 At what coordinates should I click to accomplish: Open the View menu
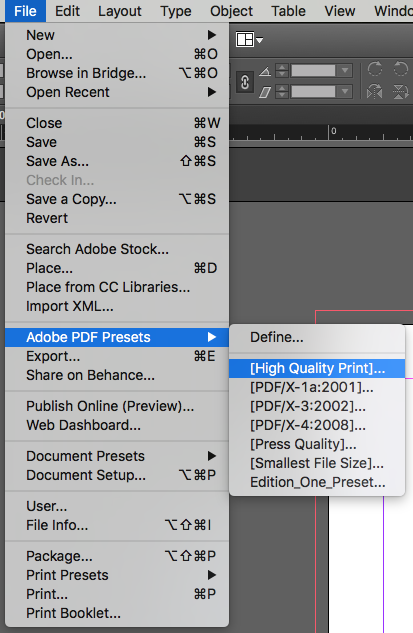point(340,11)
